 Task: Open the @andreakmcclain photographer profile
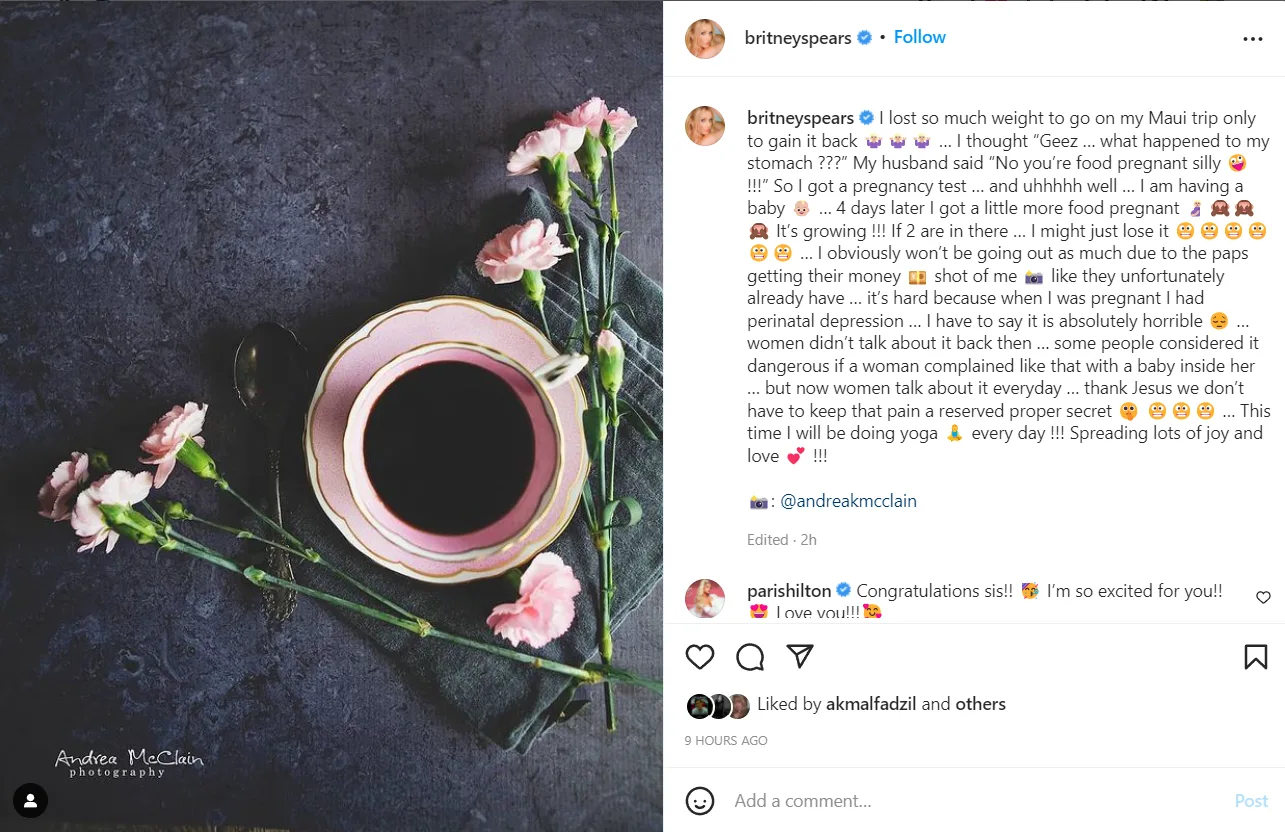coord(848,501)
